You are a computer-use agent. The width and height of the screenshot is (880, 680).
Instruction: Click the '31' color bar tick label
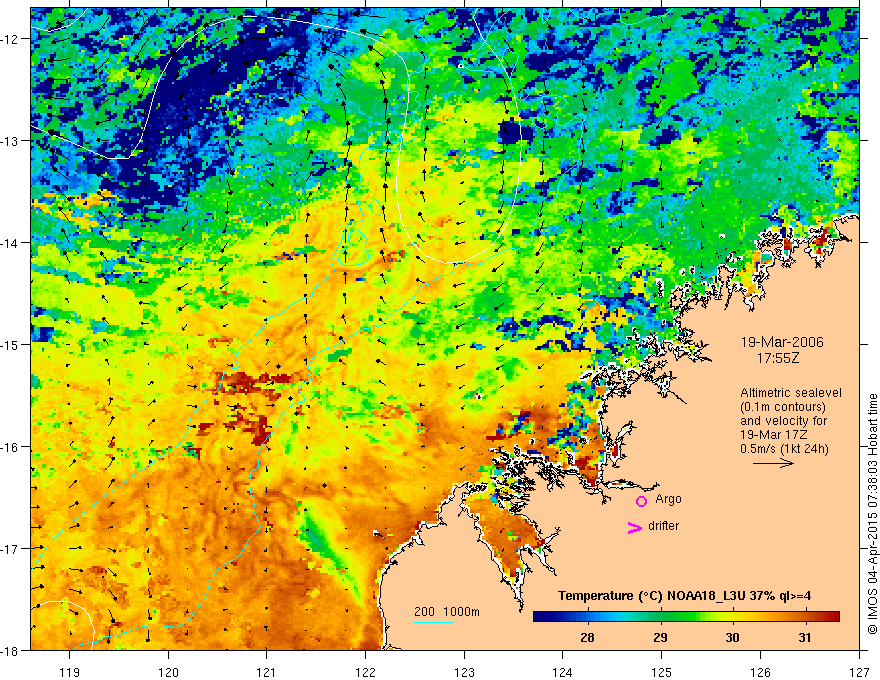(805, 637)
